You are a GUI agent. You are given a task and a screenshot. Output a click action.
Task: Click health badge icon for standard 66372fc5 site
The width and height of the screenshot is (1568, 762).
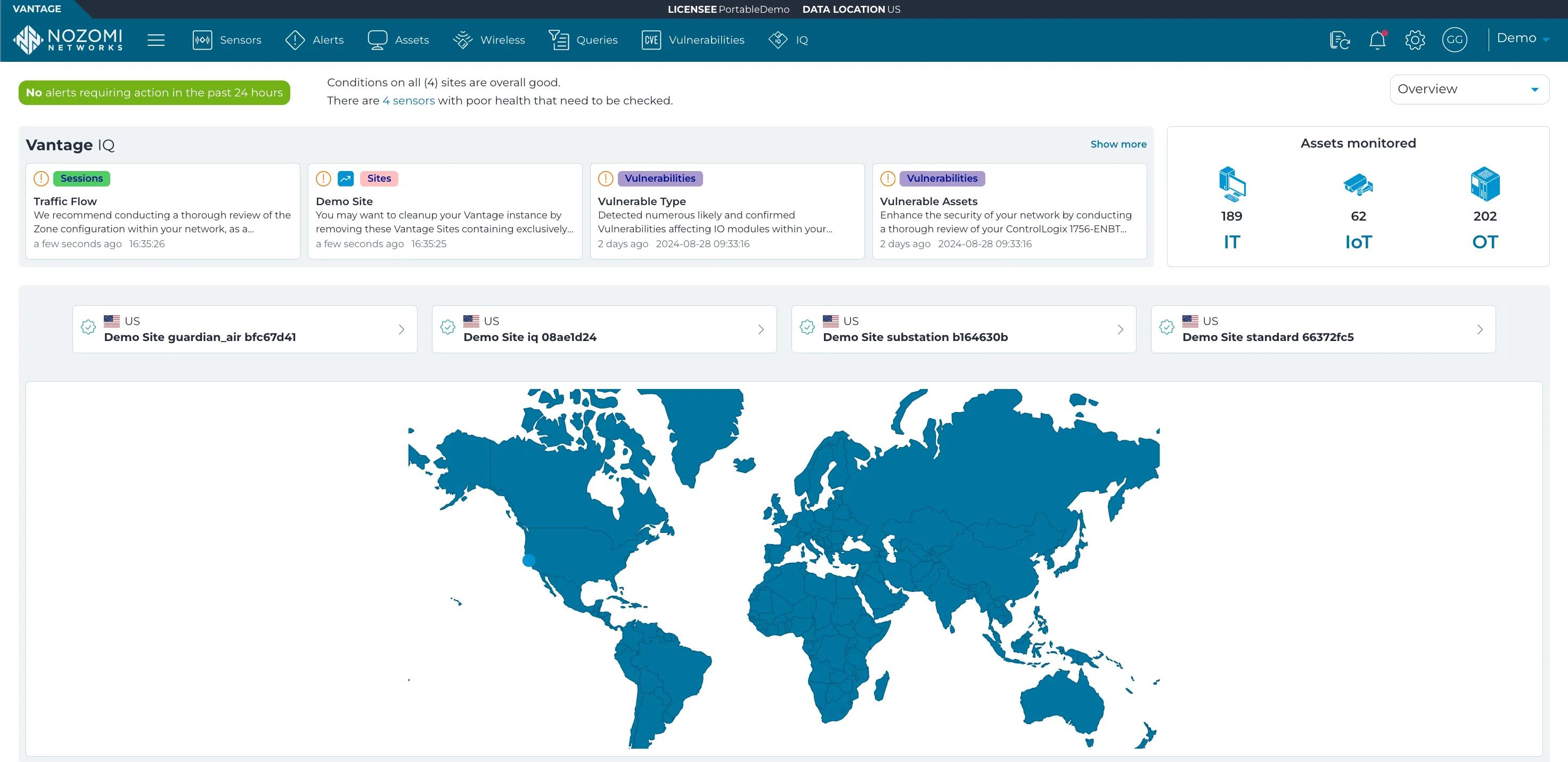pos(1167,328)
